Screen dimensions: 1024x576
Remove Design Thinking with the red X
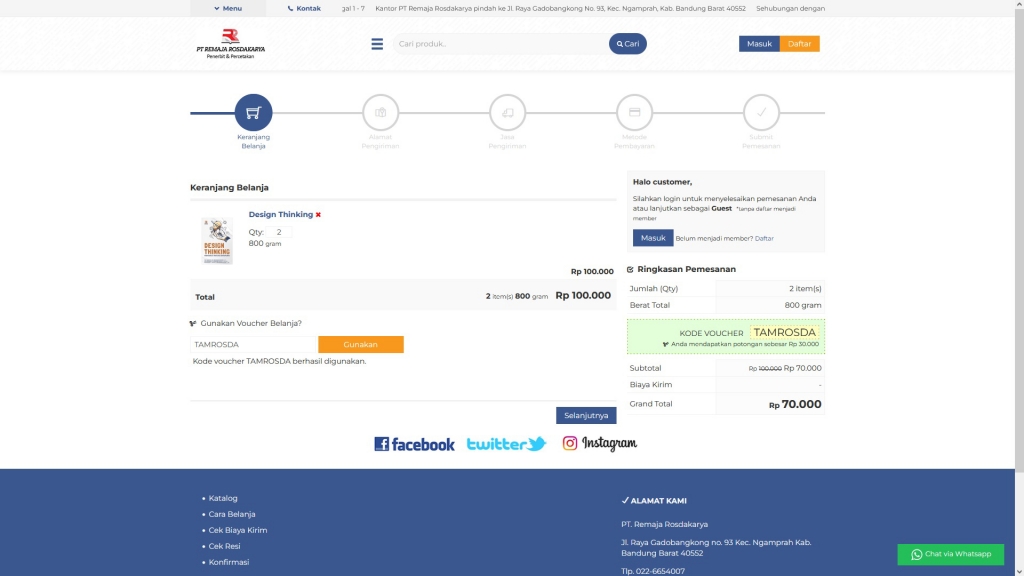click(x=318, y=215)
